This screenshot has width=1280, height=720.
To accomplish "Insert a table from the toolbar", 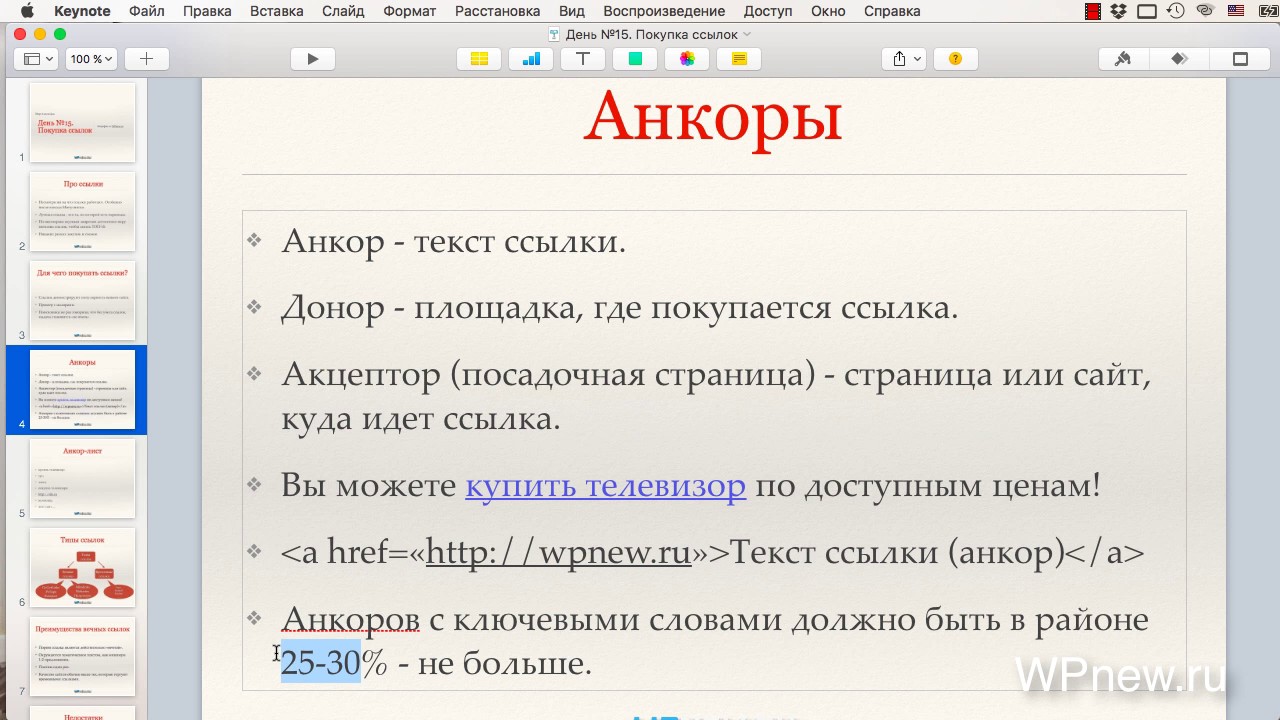I will [479, 59].
